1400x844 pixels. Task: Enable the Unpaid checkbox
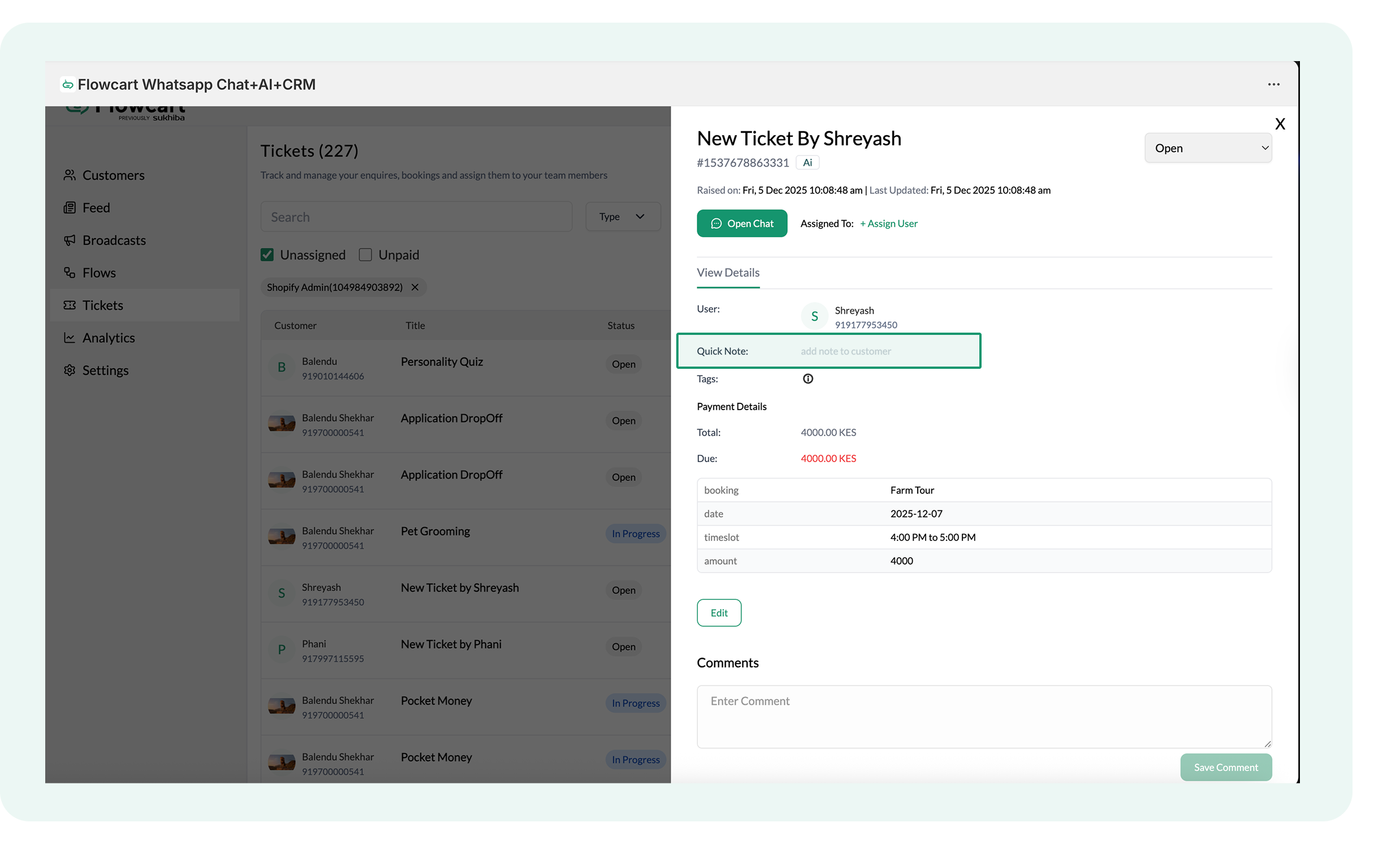pyautogui.click(x=365, y=255)
